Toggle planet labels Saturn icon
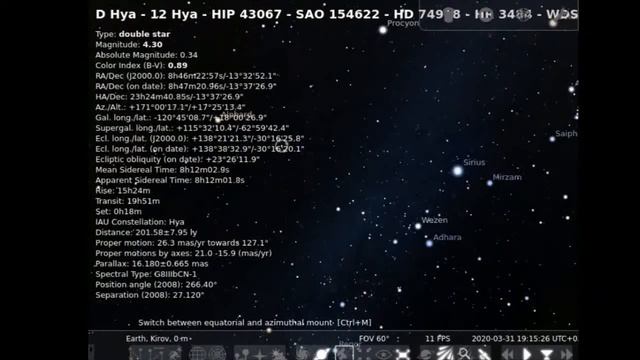This screenshot has height=360, width=640. tap(322, 353)
